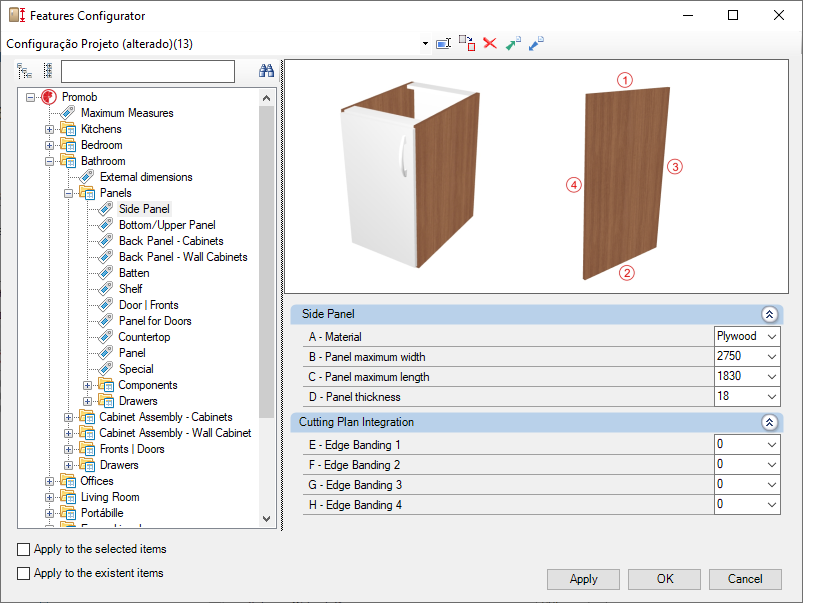Close the Features Configurator window

(779, 15)
